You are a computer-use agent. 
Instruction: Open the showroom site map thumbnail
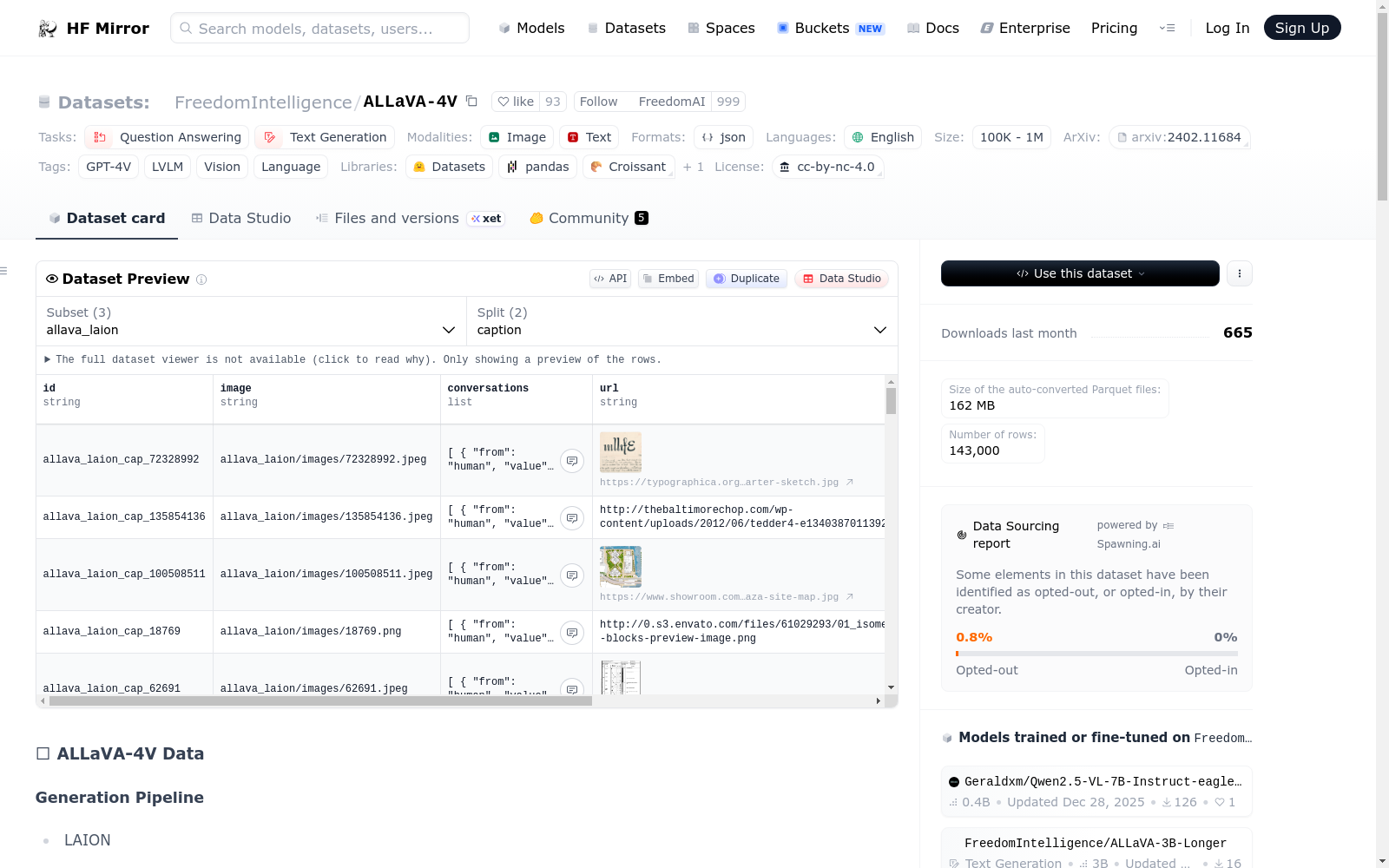click(621, 567)
